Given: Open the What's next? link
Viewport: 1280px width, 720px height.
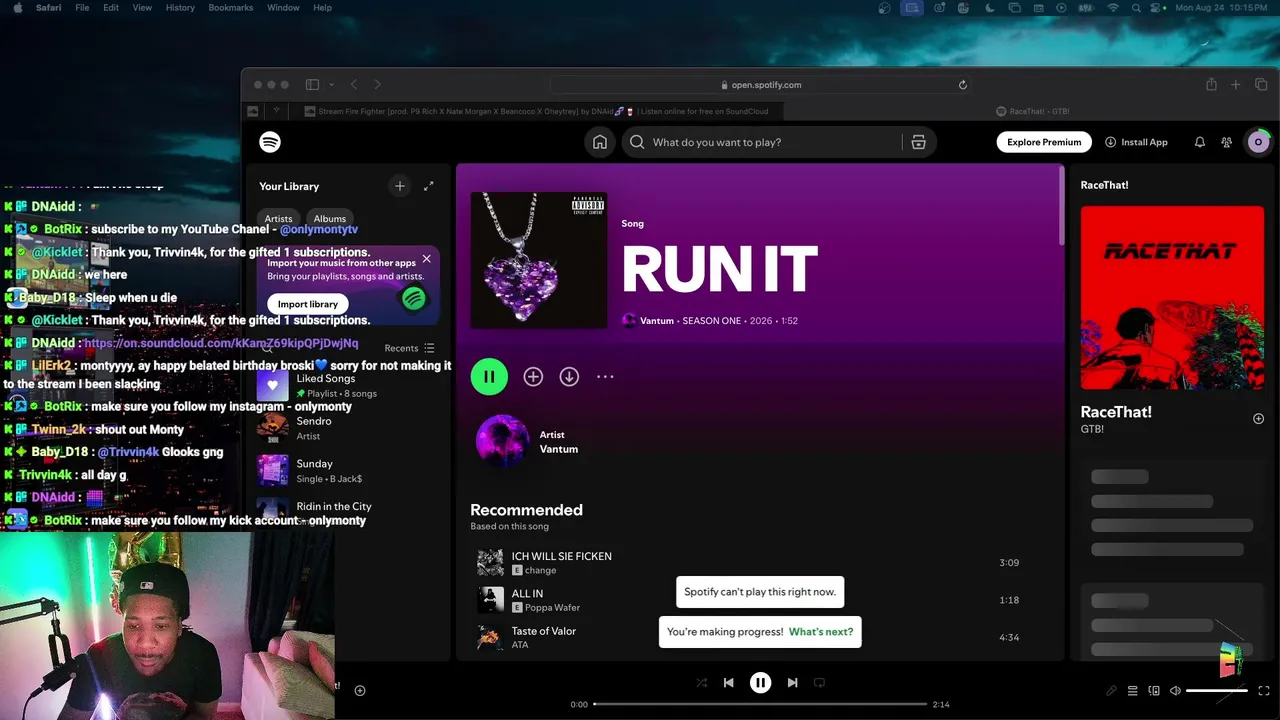Looking at the screenshot, I should click(x=821, y=632).
